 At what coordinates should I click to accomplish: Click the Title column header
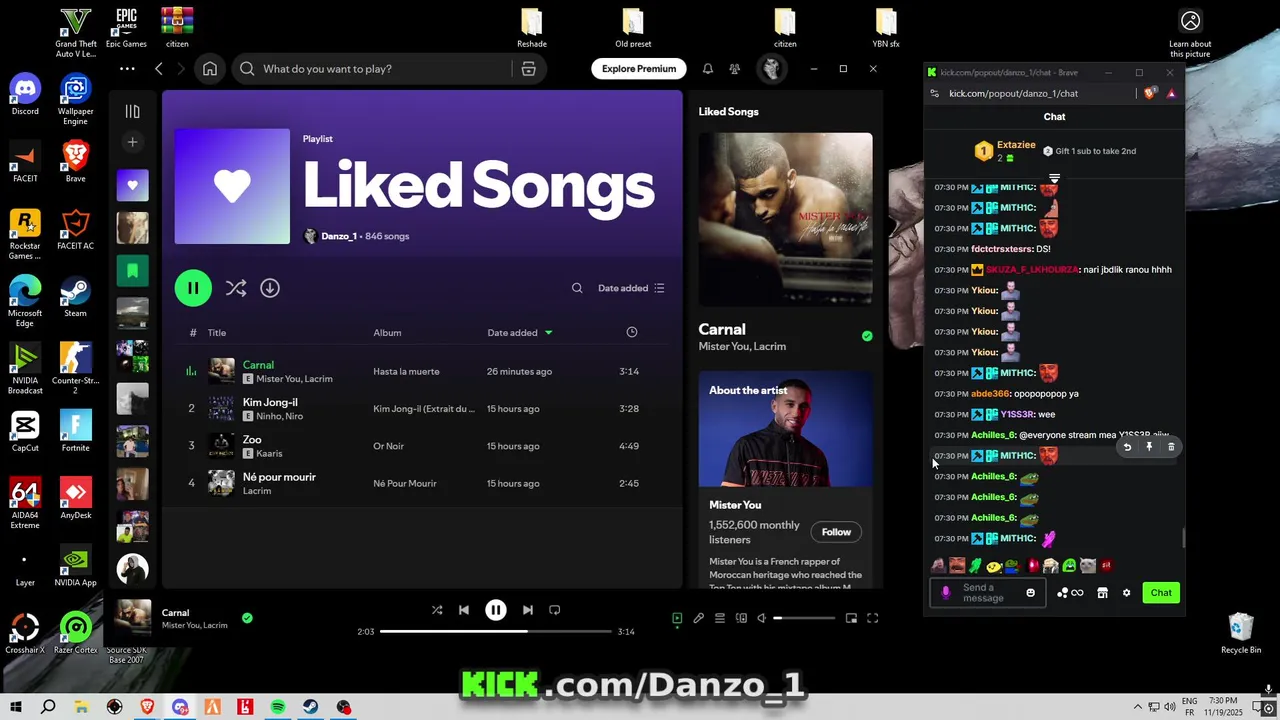217,333
